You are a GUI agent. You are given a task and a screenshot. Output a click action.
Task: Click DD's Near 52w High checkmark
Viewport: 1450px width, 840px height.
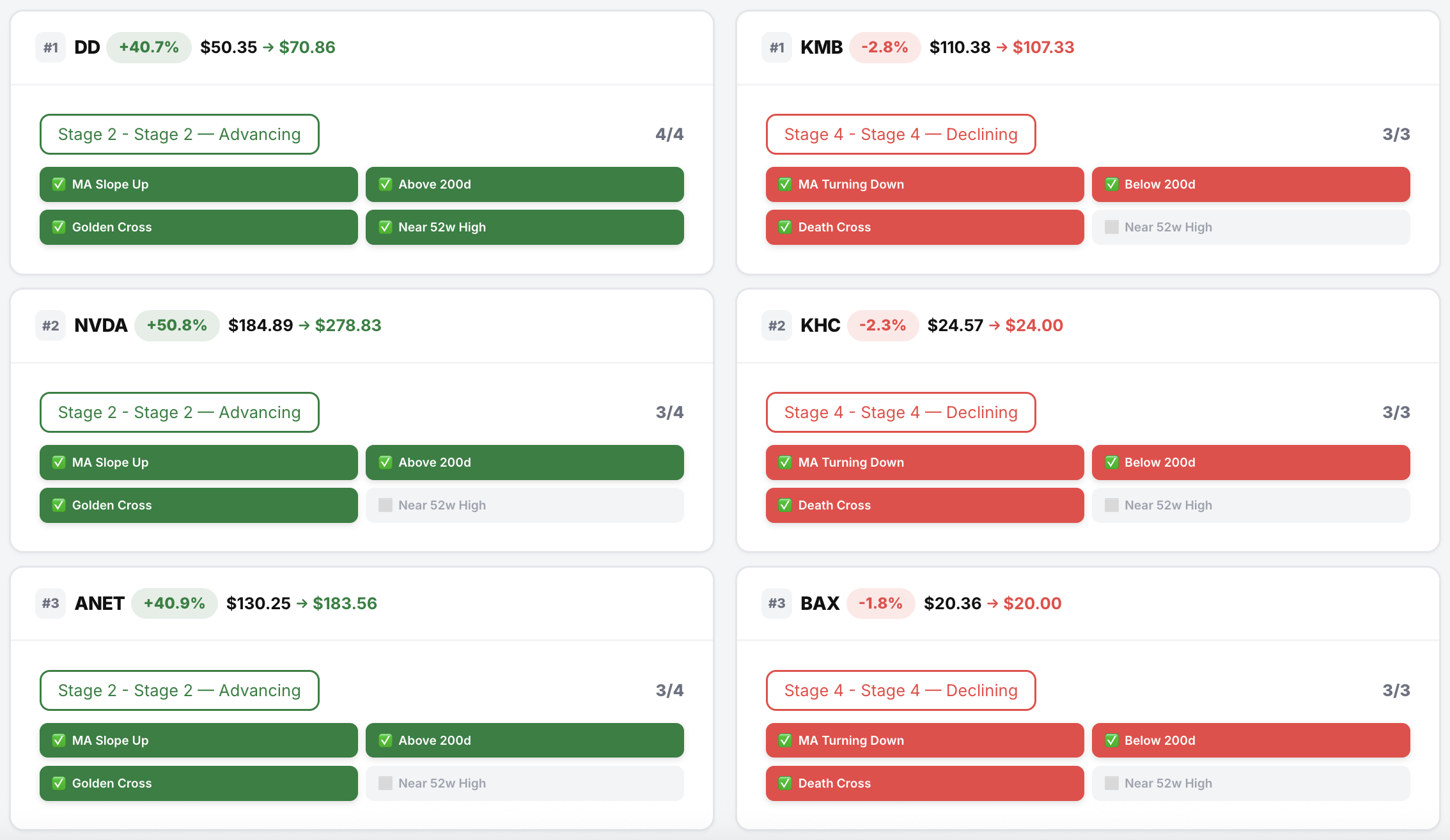386,228
